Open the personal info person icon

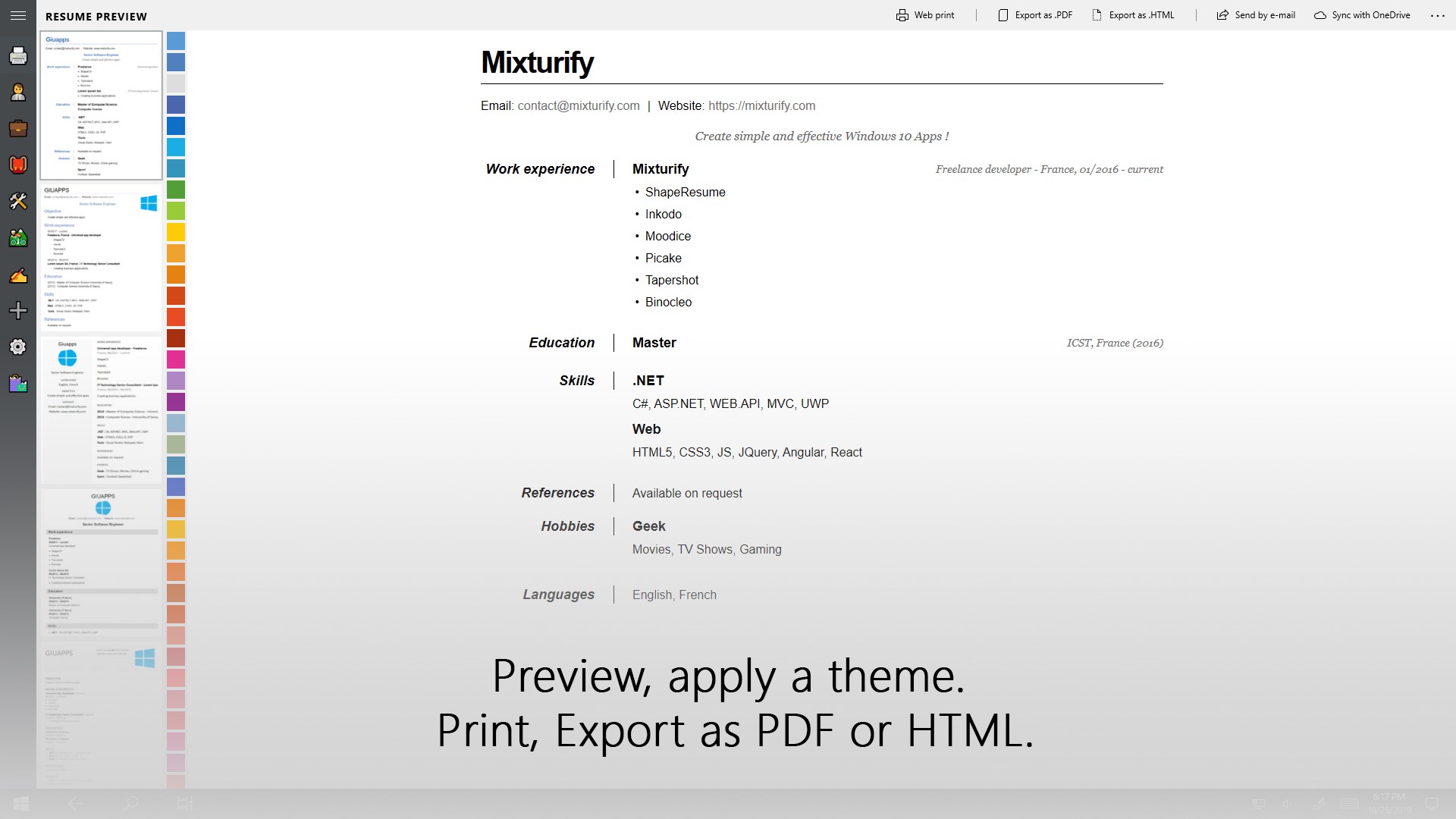pyautogui.click(x=18, y=92)
